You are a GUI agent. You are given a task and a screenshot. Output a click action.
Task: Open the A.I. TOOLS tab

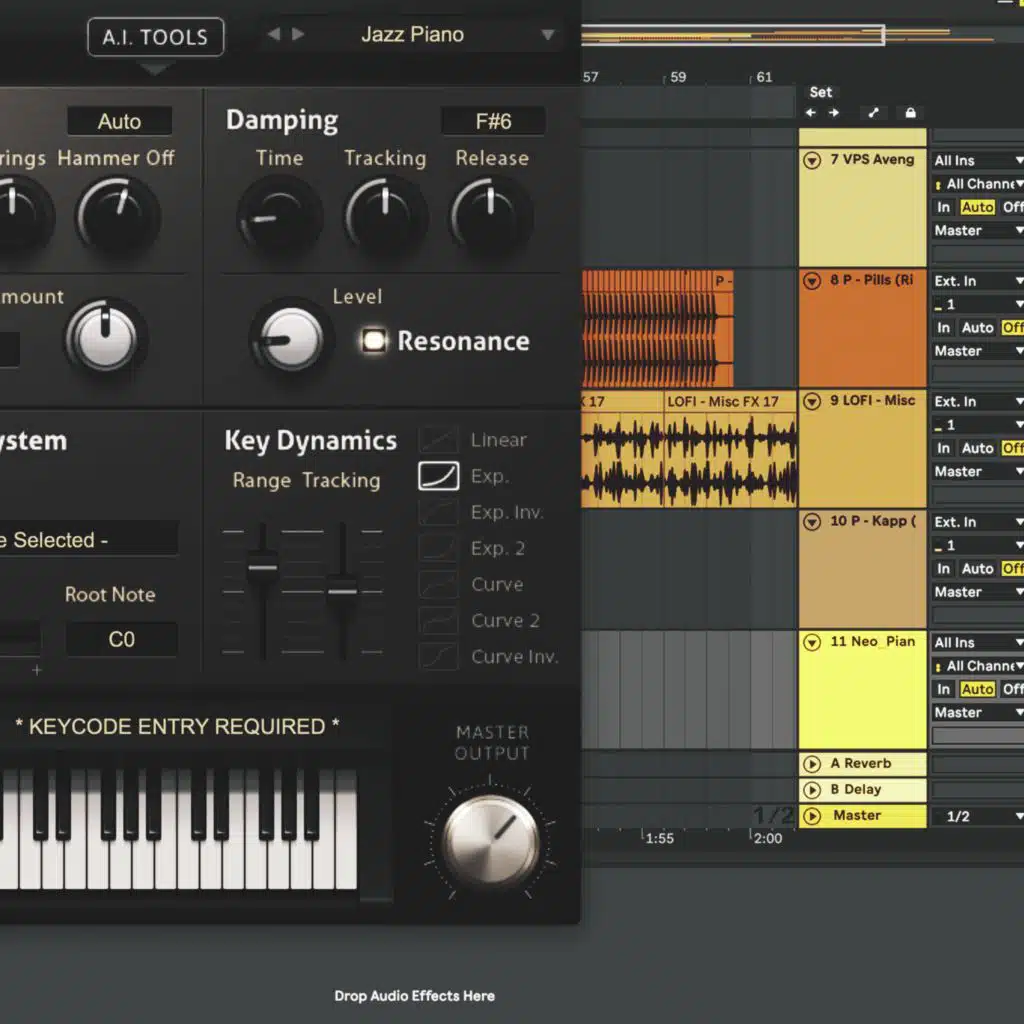point(155,38)
